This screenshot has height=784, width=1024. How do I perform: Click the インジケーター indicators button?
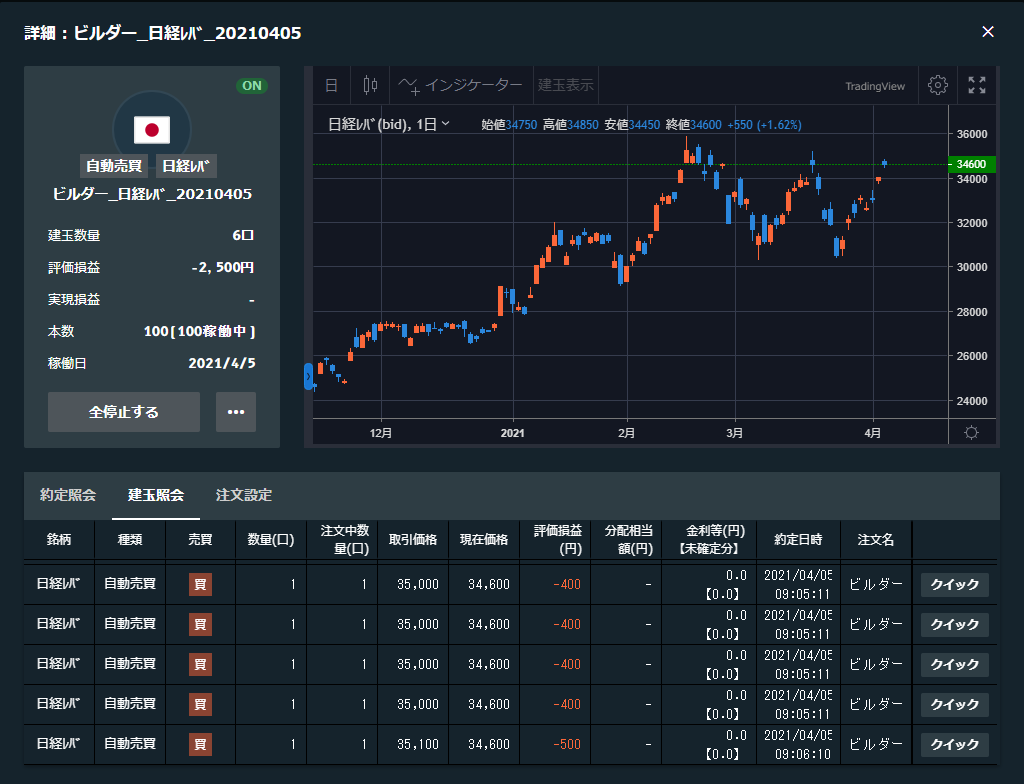tap(461, 85)
